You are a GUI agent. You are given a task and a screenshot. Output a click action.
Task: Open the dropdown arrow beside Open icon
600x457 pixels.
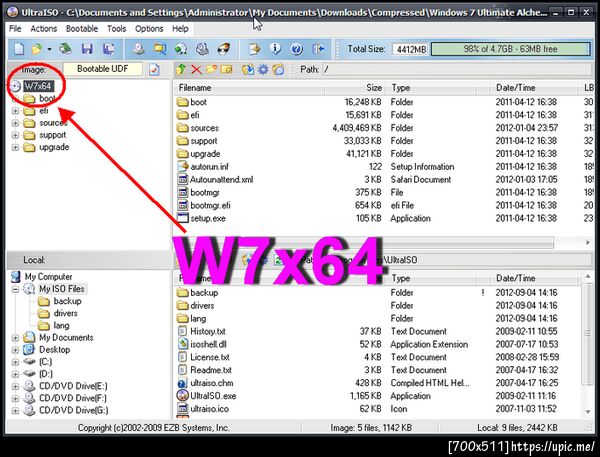[49, 49]
